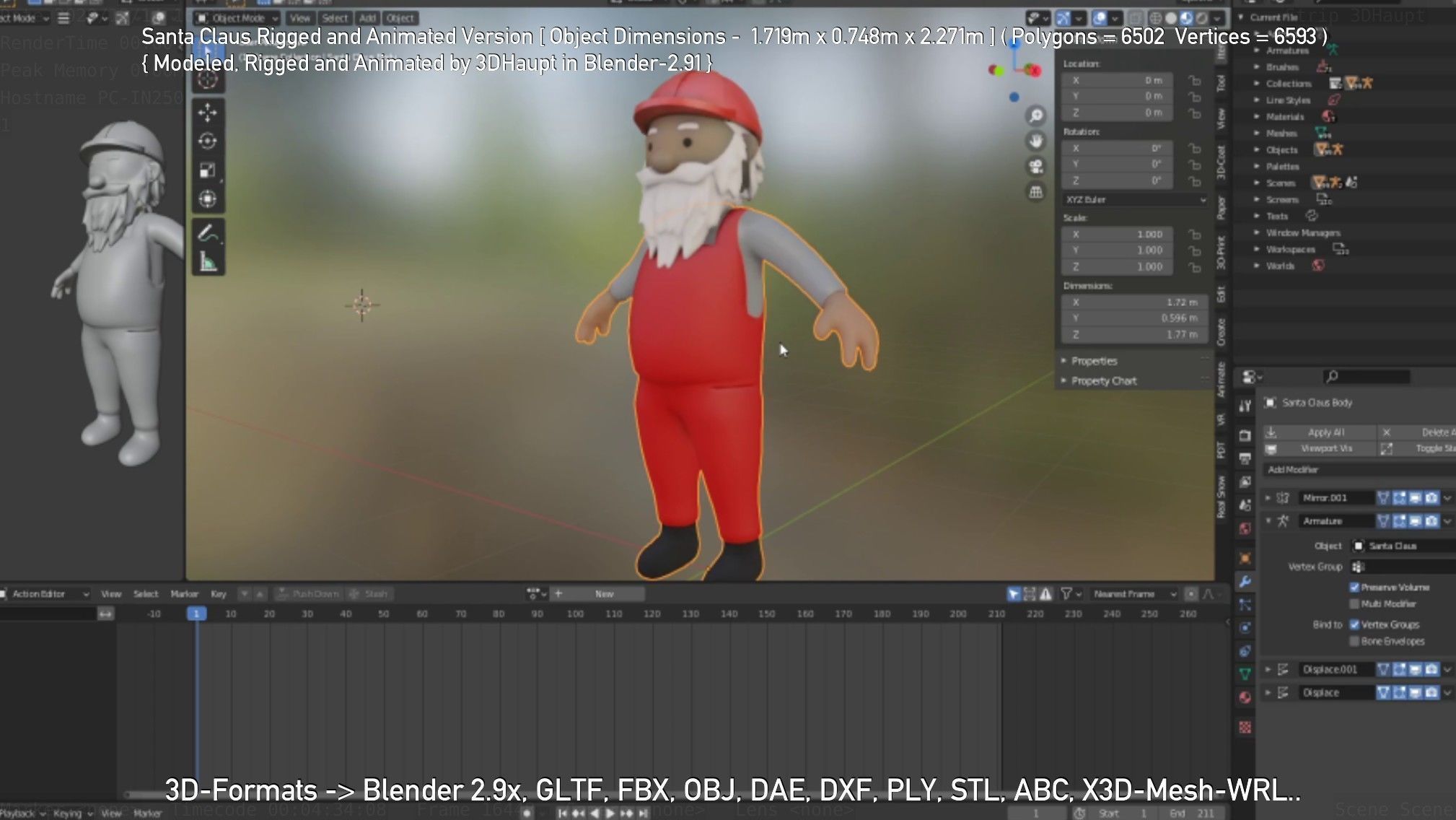Select the Annotate tool

click(208, 233)
